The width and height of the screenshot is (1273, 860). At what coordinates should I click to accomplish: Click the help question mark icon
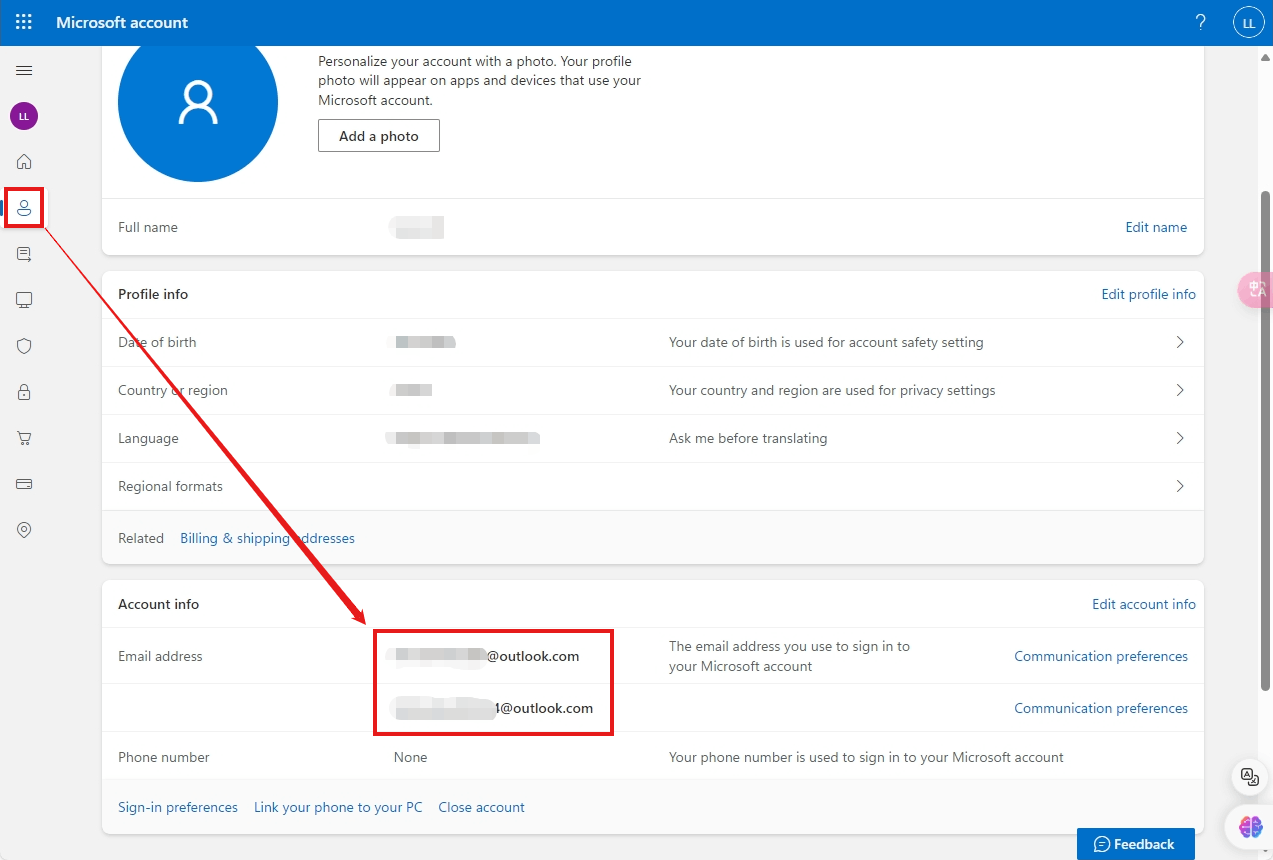pos(1201,22)
